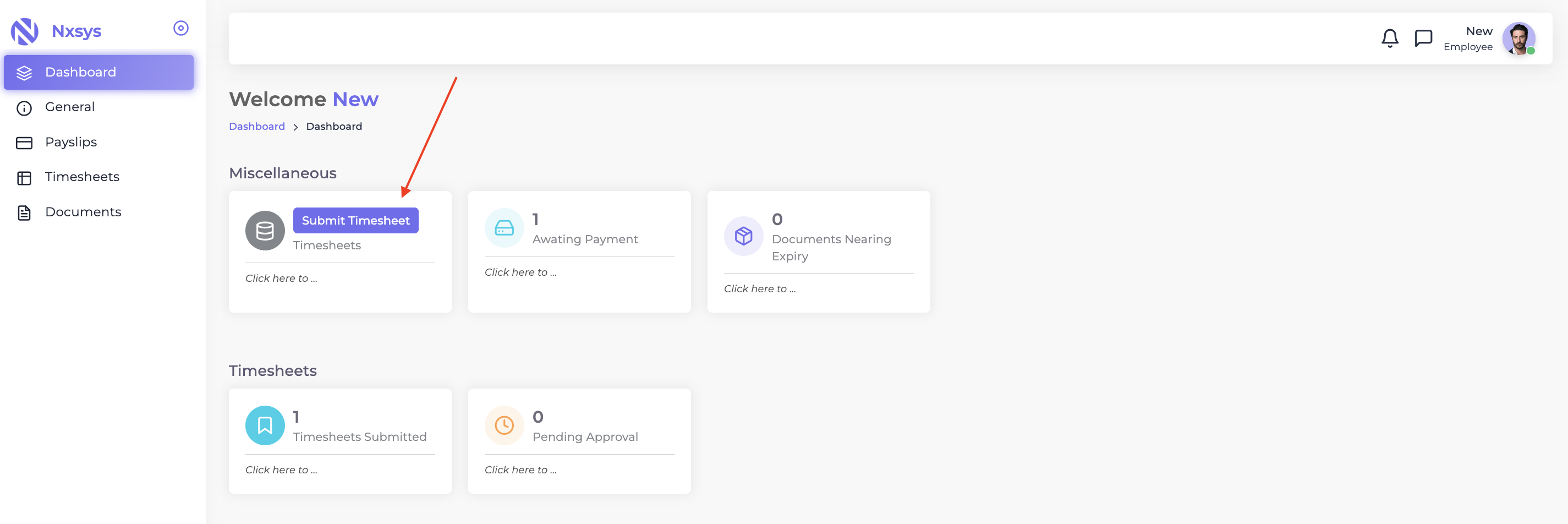Click the Pending Approval clock icon
1568x524 pixels.
(504, 425)
